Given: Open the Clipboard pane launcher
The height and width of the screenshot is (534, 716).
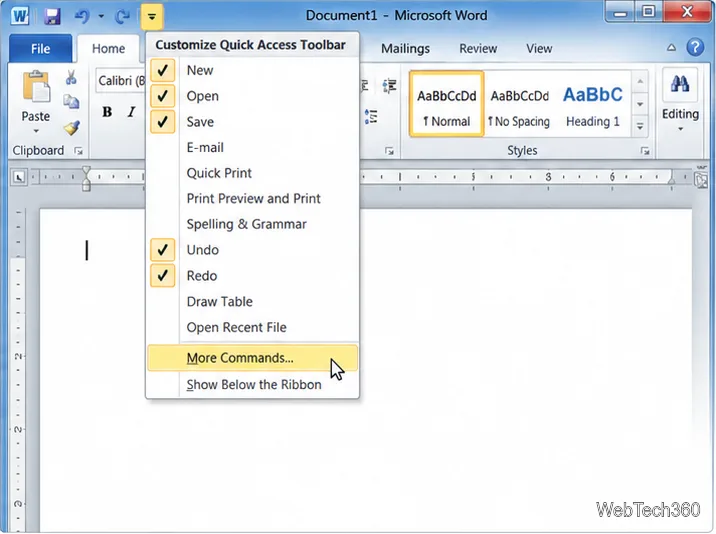Looking at the screenshot, I should (x=79, y=151).
